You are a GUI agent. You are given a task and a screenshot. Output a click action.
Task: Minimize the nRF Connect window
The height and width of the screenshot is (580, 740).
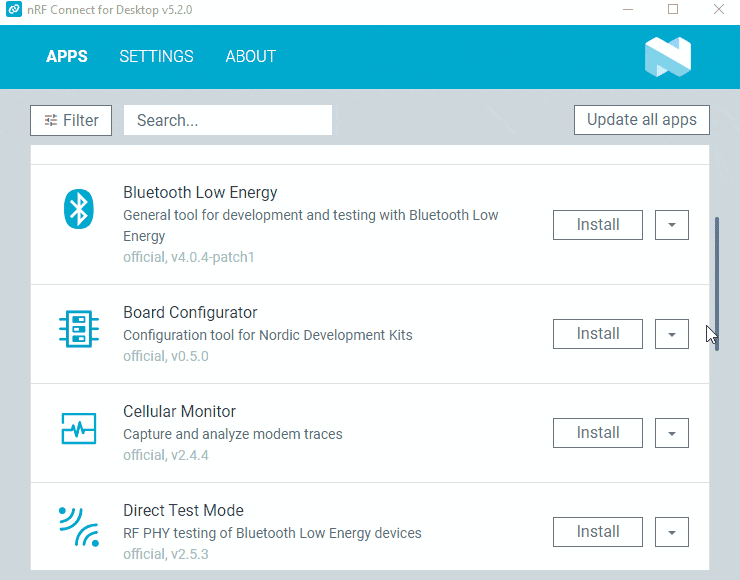click(x=628, y=9)
